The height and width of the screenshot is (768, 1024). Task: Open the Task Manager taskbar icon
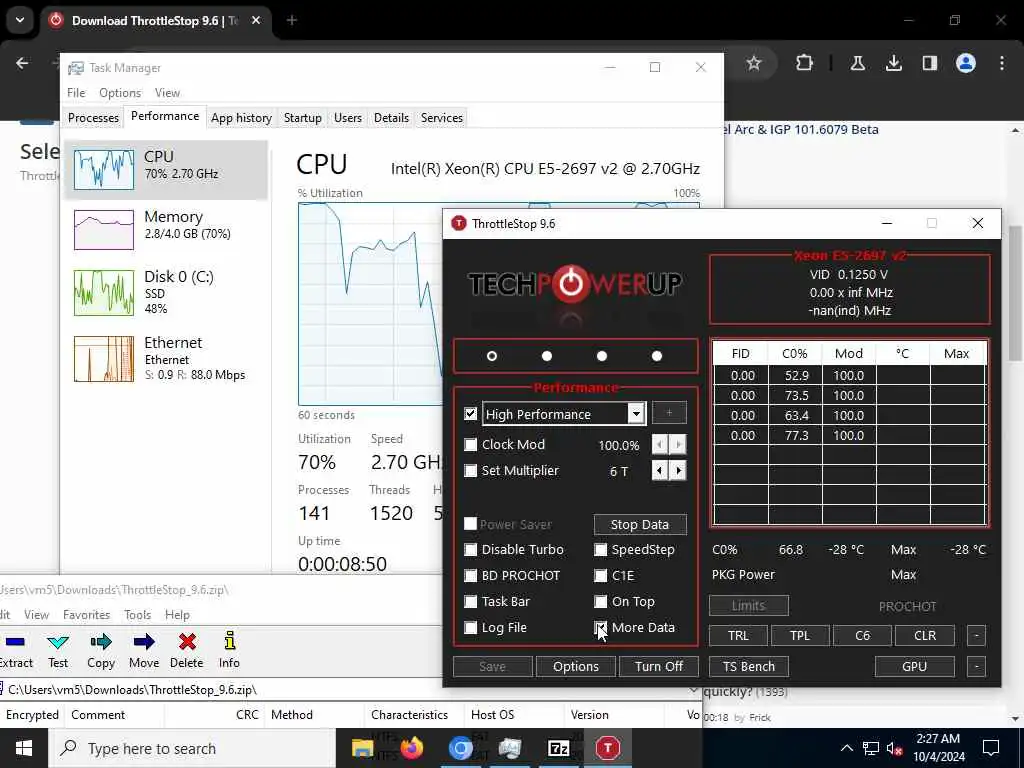point(509,748)
